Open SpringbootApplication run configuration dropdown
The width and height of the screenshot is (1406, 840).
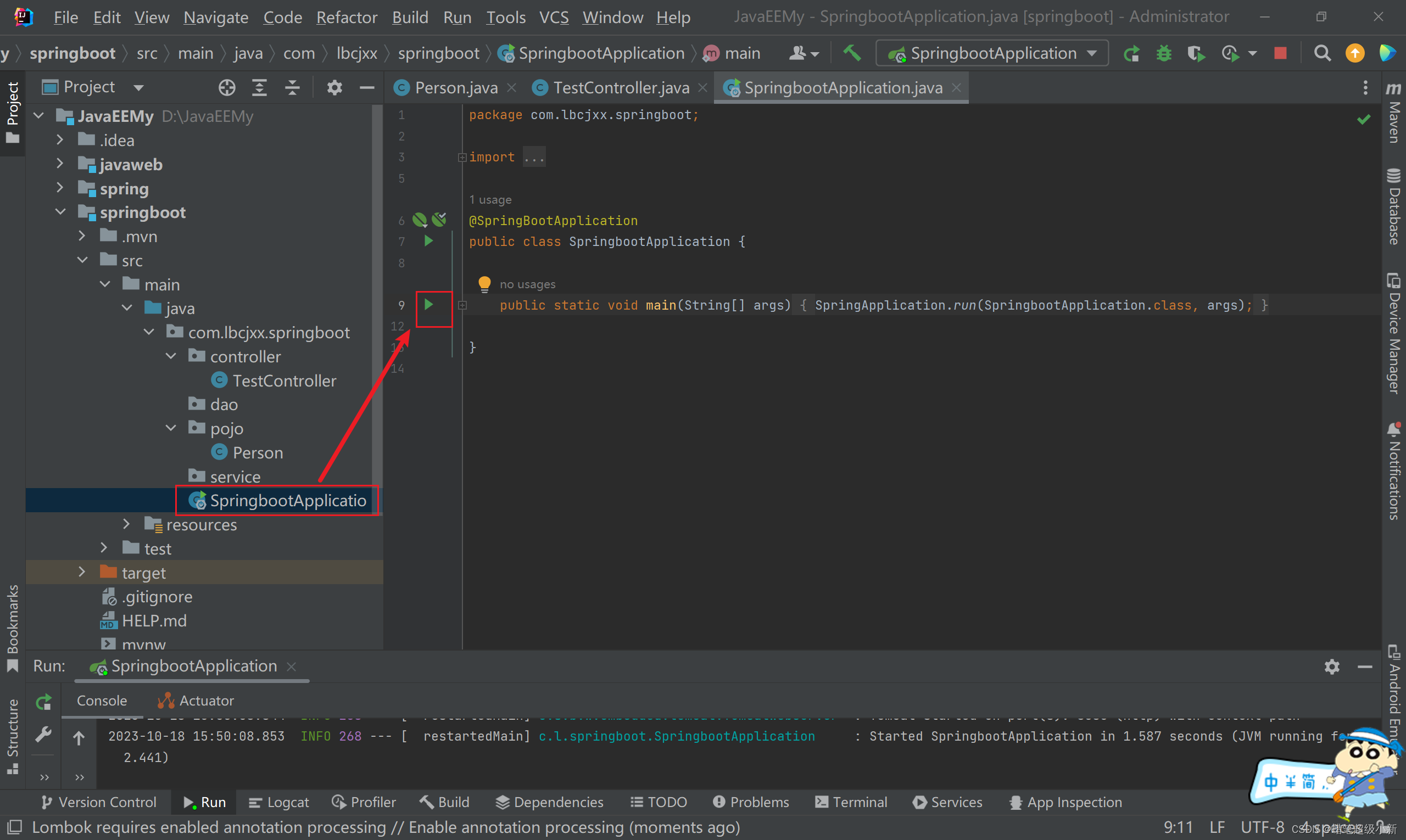coord(992,54)
